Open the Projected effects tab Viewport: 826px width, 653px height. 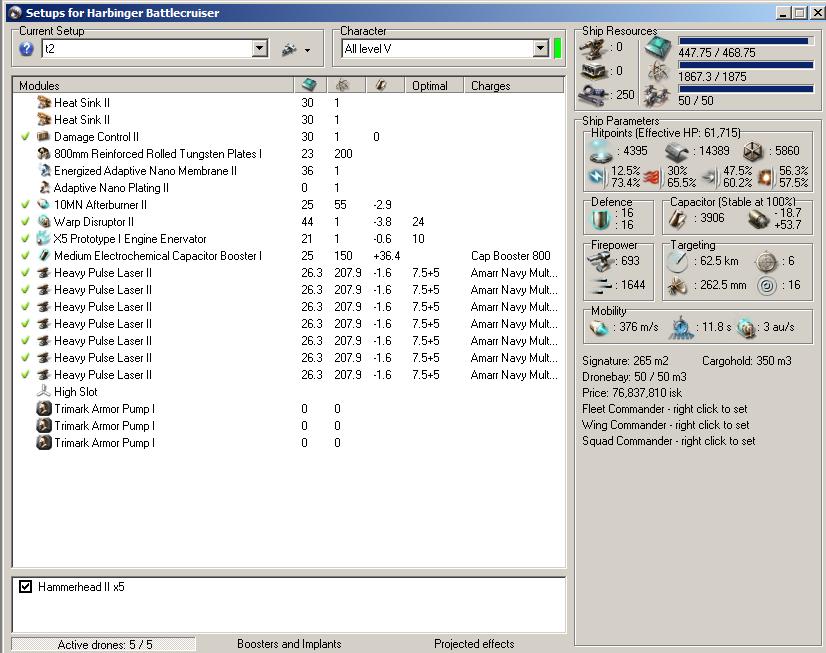474,644
